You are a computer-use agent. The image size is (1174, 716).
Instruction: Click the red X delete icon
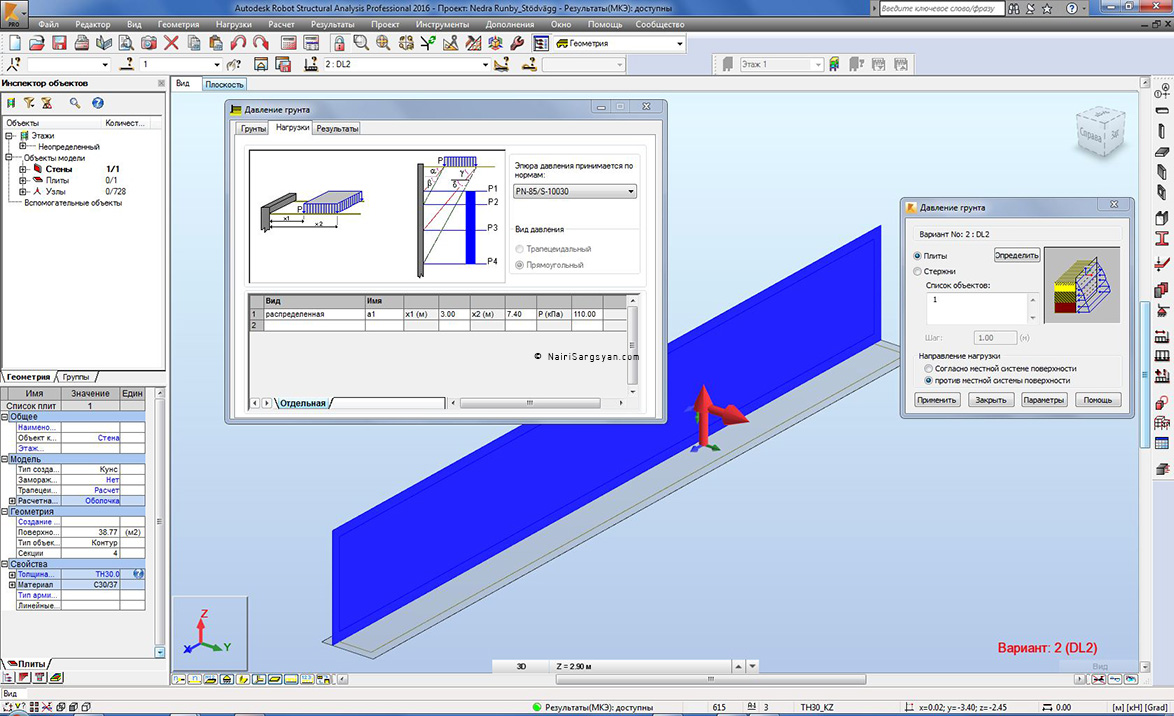[171, 43]
